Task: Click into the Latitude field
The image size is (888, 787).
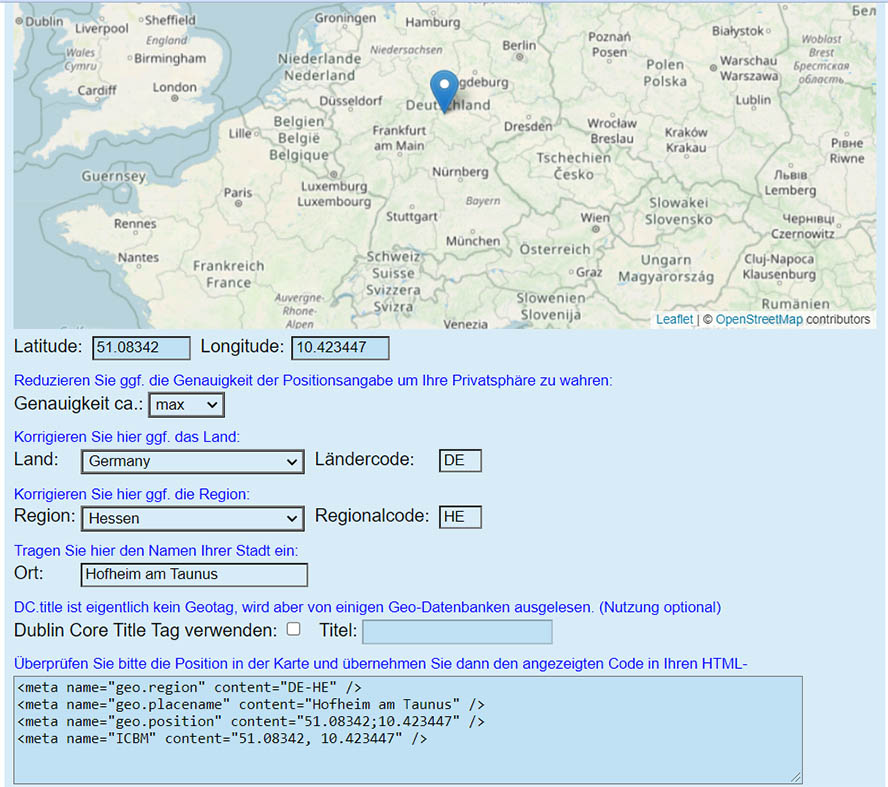Action: (141, 348)
